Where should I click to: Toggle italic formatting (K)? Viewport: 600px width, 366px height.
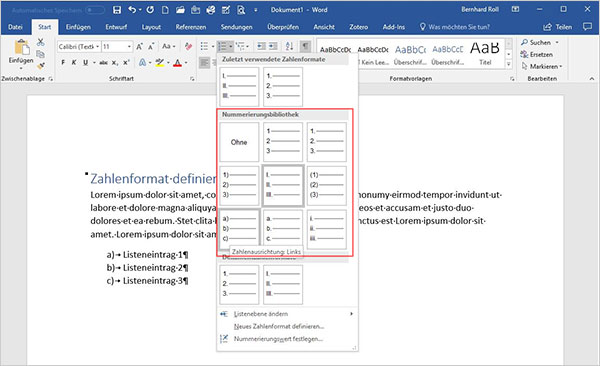tap(74, 62)
